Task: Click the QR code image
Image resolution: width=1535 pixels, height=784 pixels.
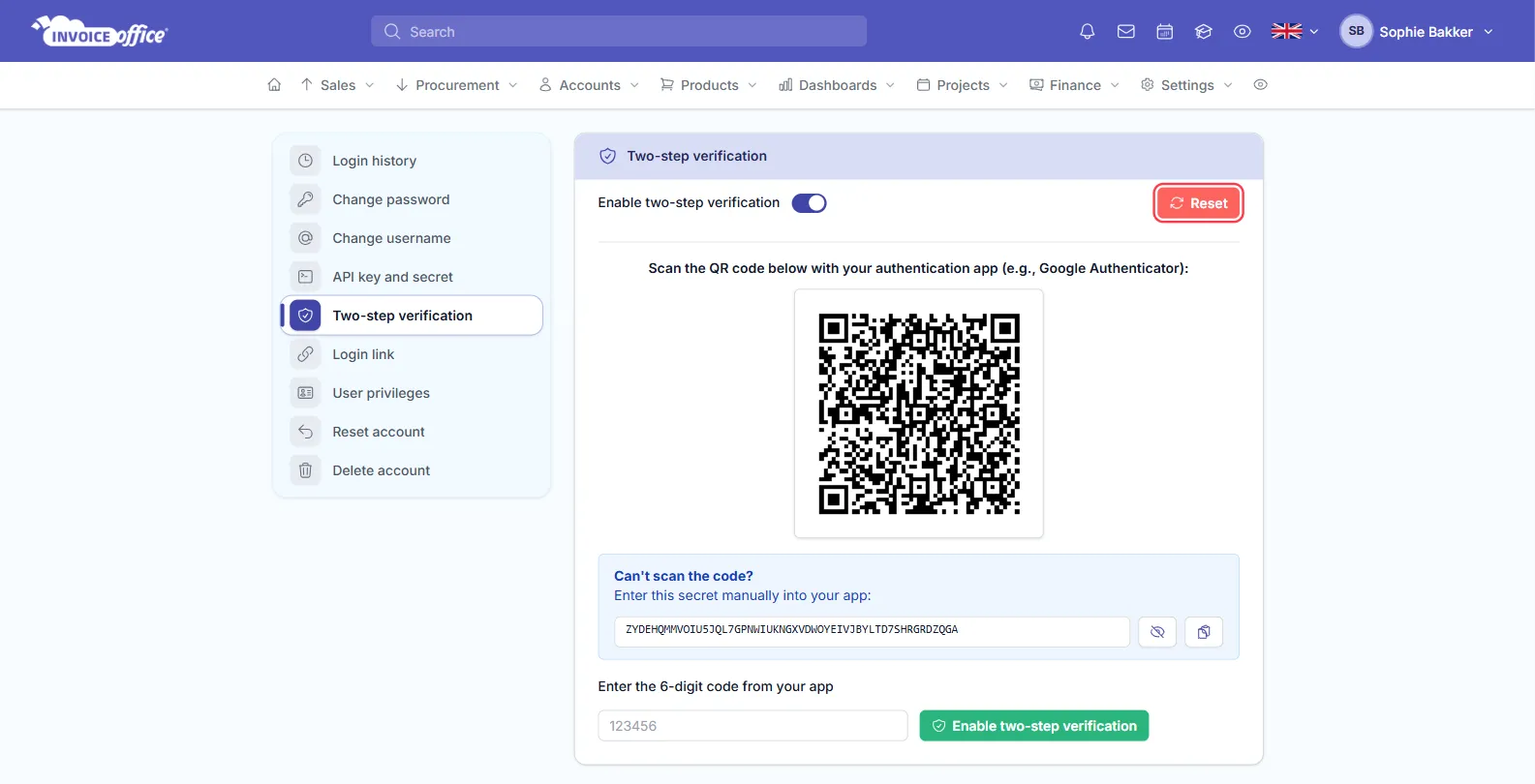Action: [919, 413]
